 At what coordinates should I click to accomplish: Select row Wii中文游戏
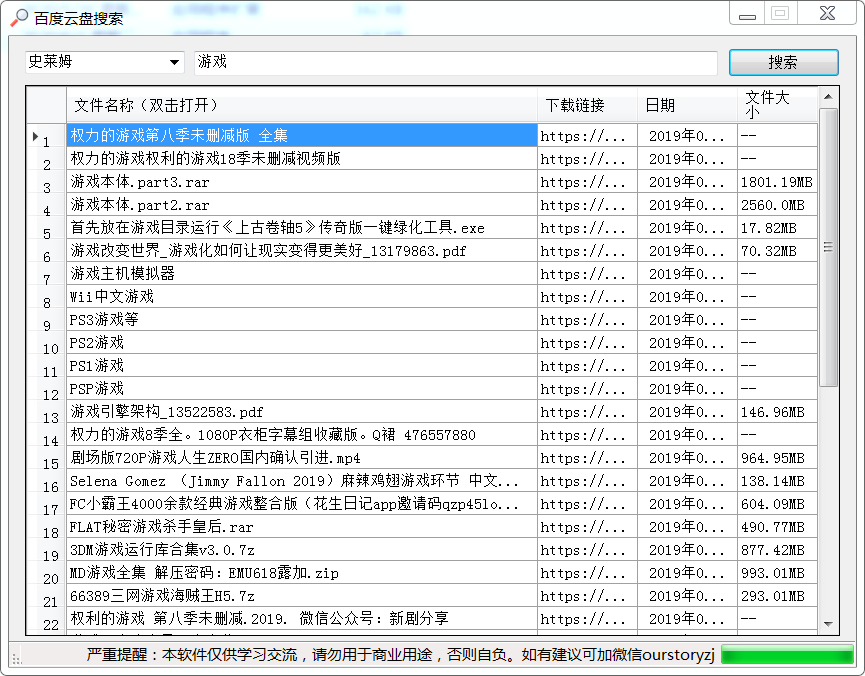pos(302,296)
